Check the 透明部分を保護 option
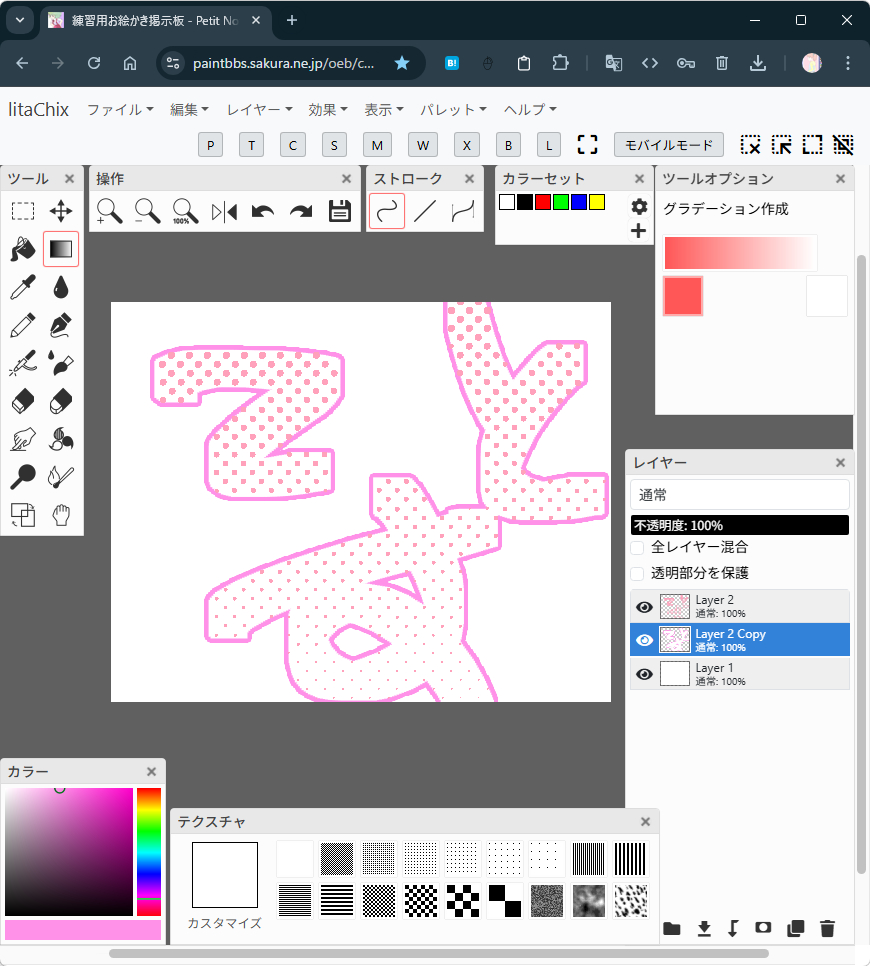870x966 pixels. (x=637, y=573)
